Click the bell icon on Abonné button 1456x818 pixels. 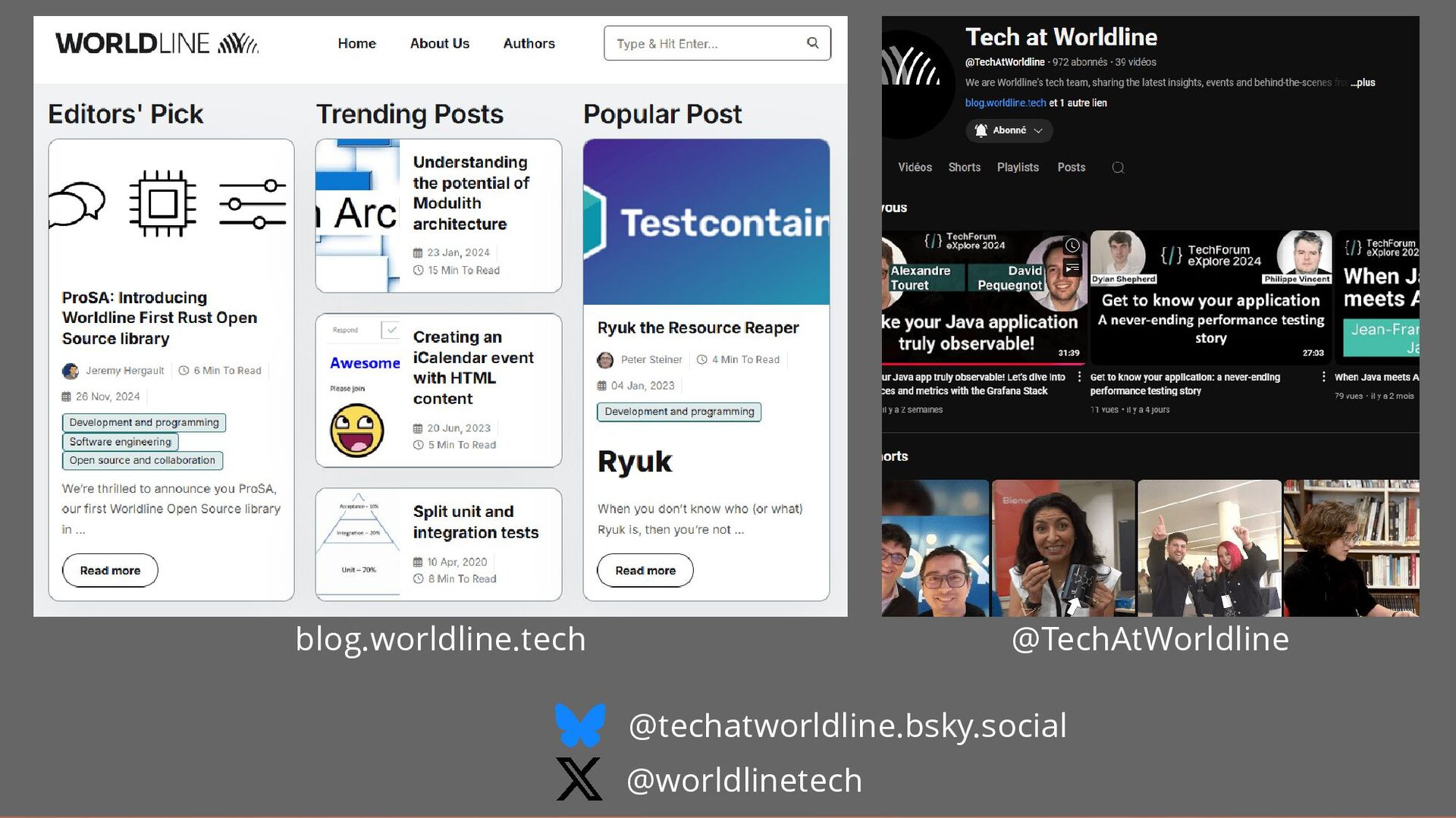point(981,130)
